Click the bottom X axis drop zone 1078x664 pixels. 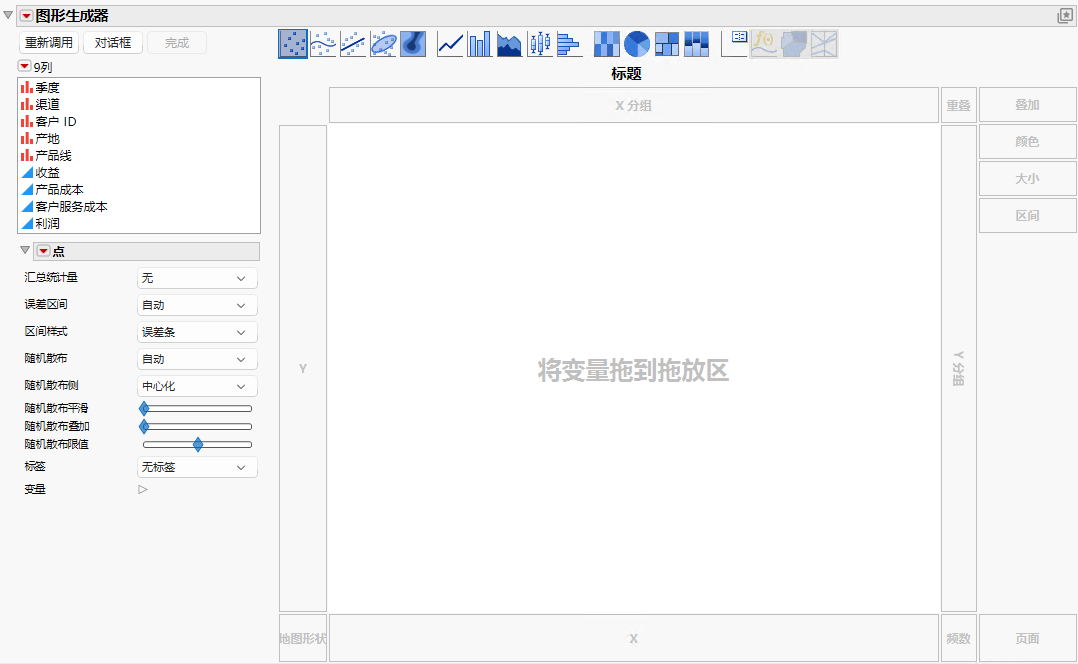[634, 639]
